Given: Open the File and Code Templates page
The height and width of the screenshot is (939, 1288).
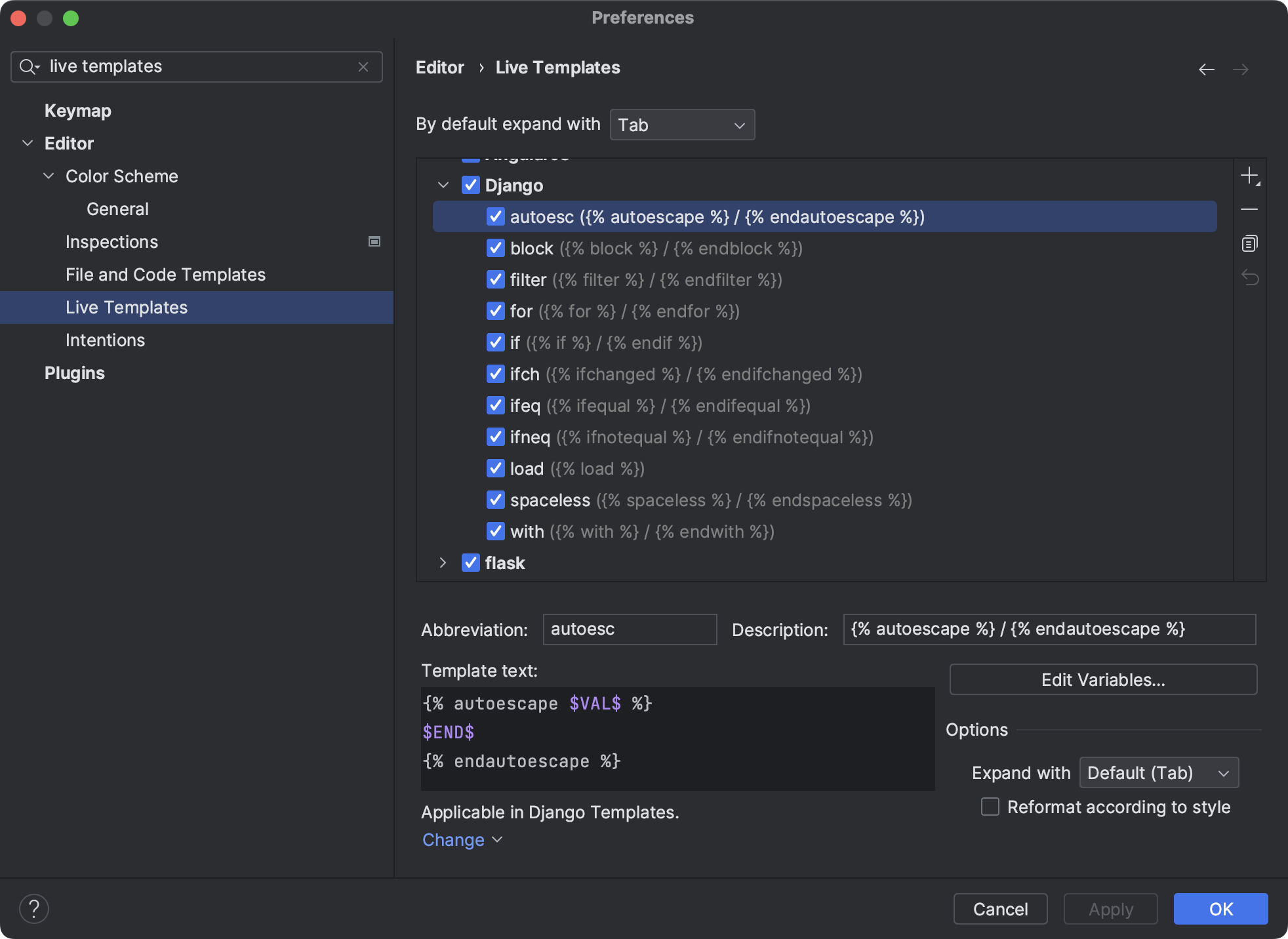Looking at the screenshot, I should [x=165, y=274].
